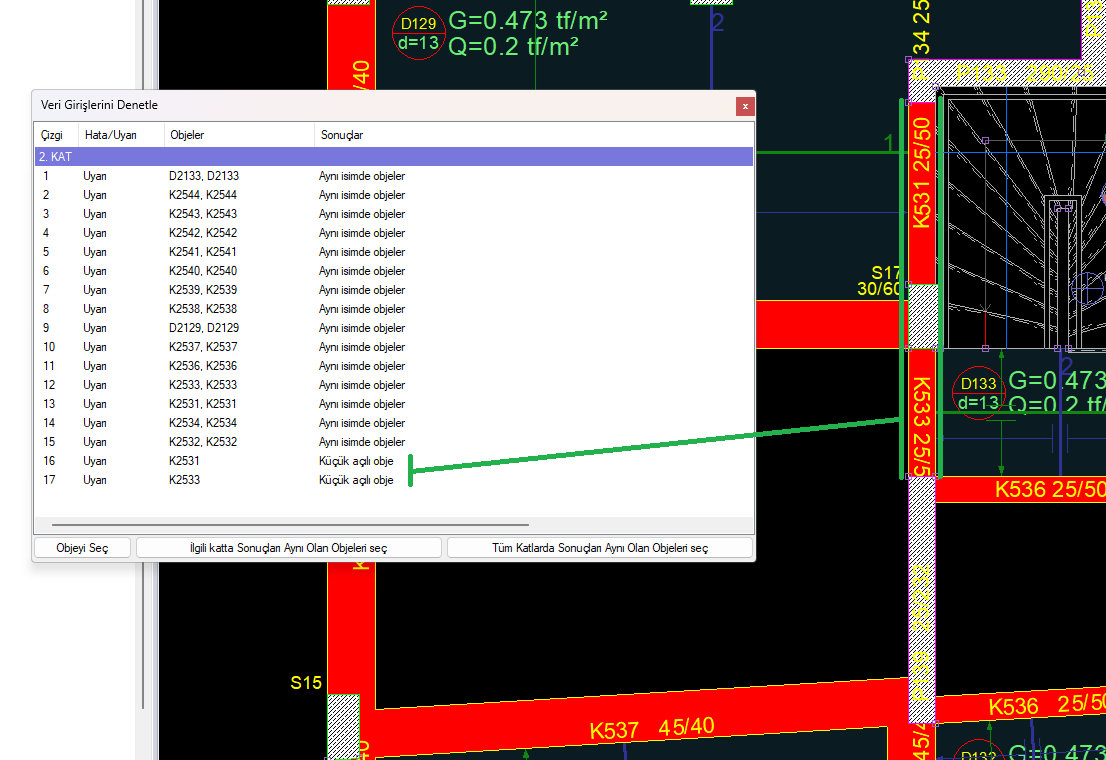Select row 2 with K2544, K2544

[394, 195]
